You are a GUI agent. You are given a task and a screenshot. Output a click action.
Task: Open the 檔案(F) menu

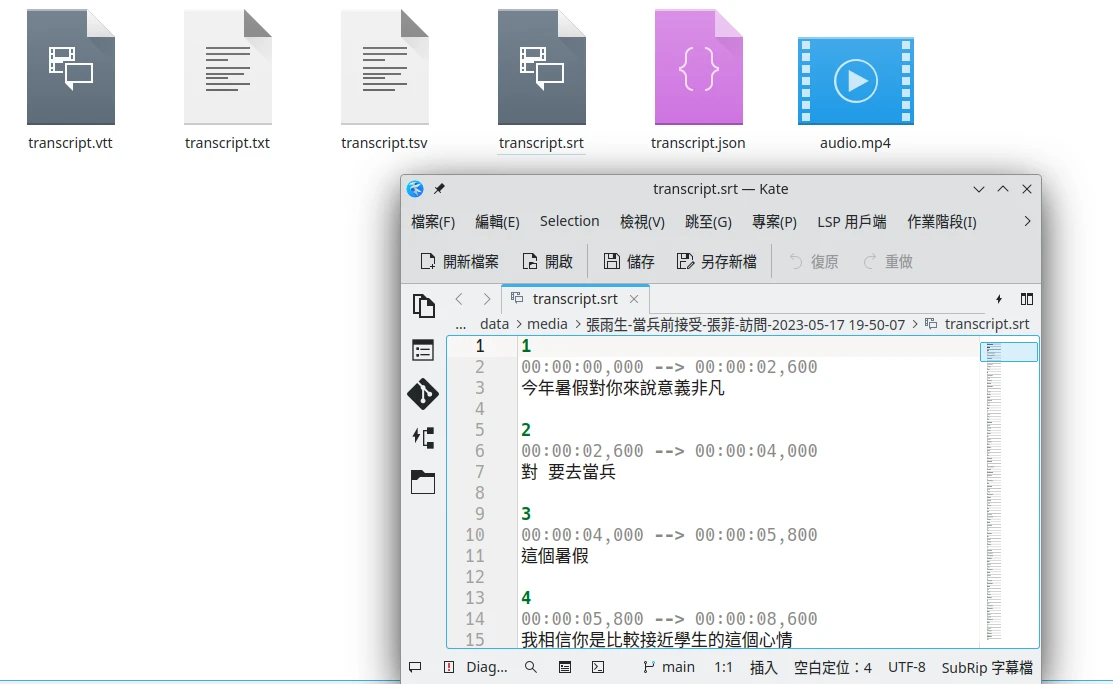[x=433, y=222]
